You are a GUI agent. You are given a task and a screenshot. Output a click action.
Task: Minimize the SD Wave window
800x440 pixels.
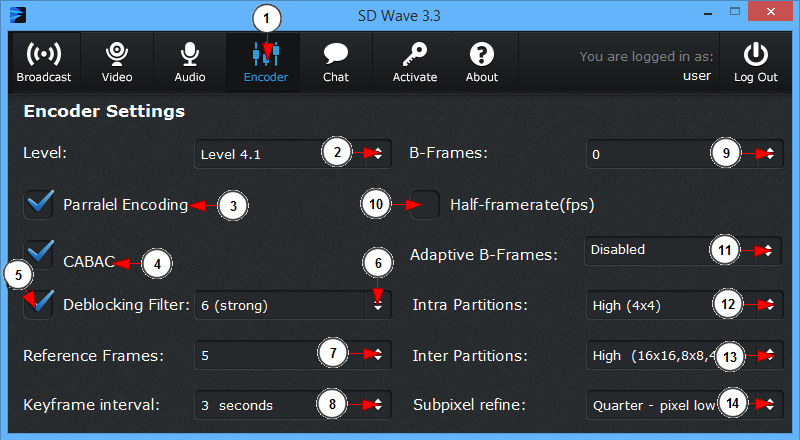point(708,13)
